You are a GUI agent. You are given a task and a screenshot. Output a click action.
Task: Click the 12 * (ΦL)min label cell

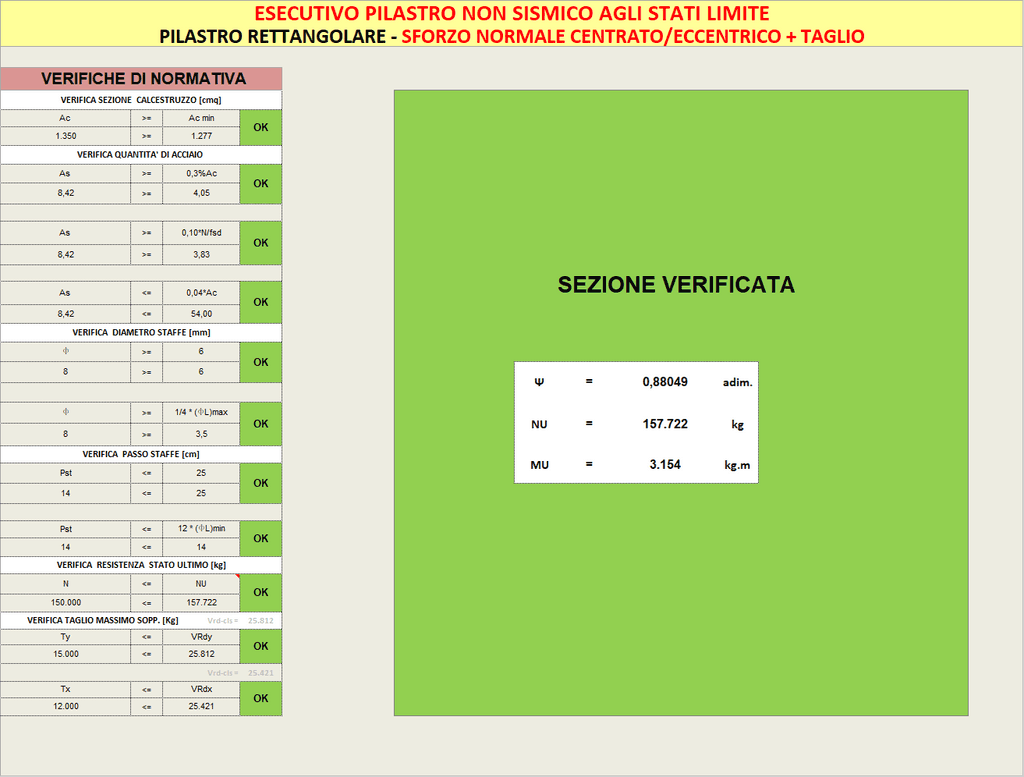201,529
